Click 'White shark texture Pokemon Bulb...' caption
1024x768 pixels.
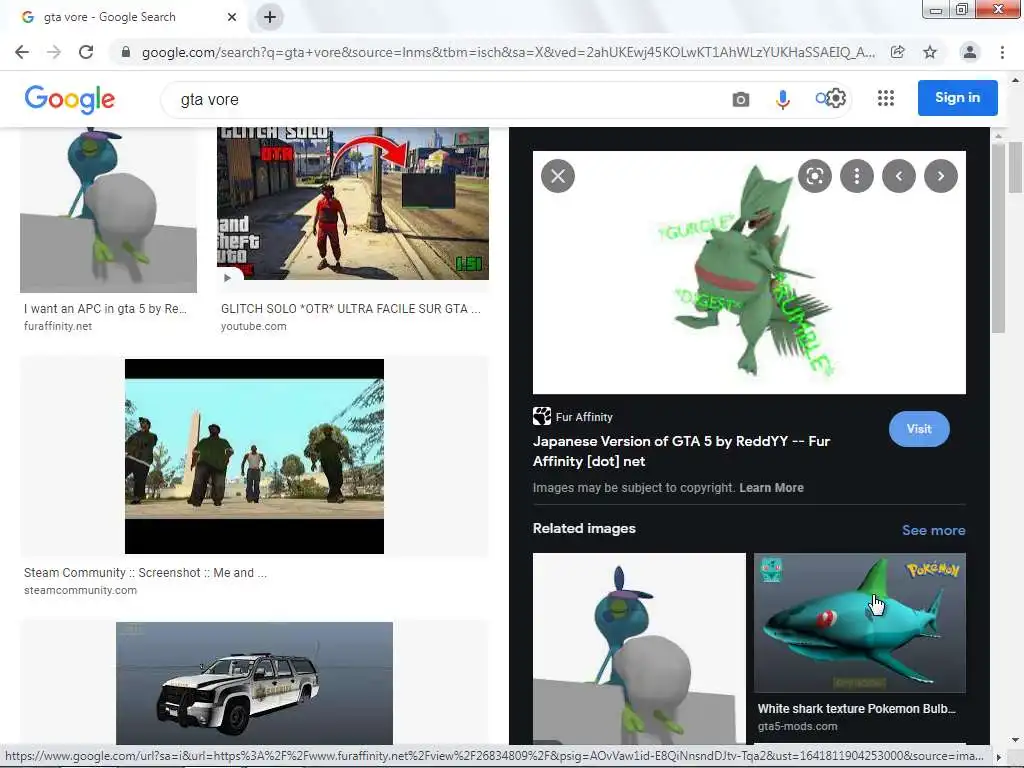pyautogui.click(x=856, y=709)
